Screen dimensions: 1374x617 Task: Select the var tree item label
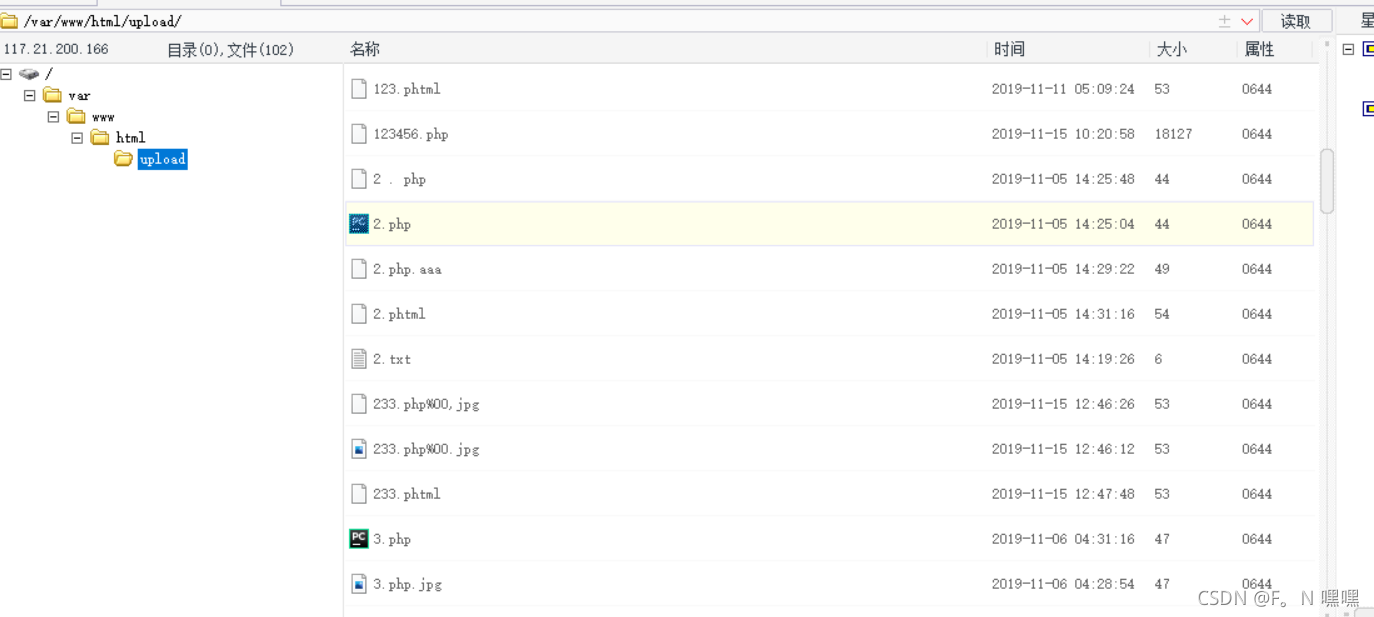tap(79, 96)
